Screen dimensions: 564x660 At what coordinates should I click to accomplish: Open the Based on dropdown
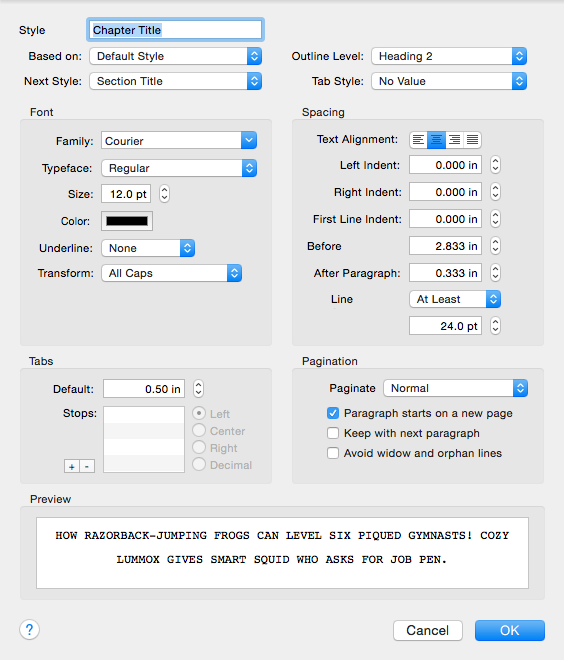coord(176,56)
